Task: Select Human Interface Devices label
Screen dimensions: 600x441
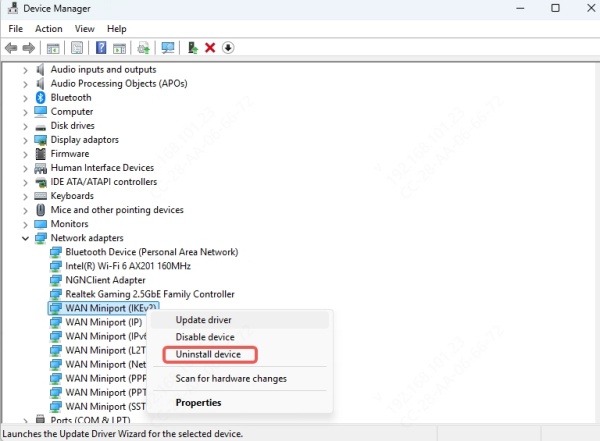Action: coord(102,168)
